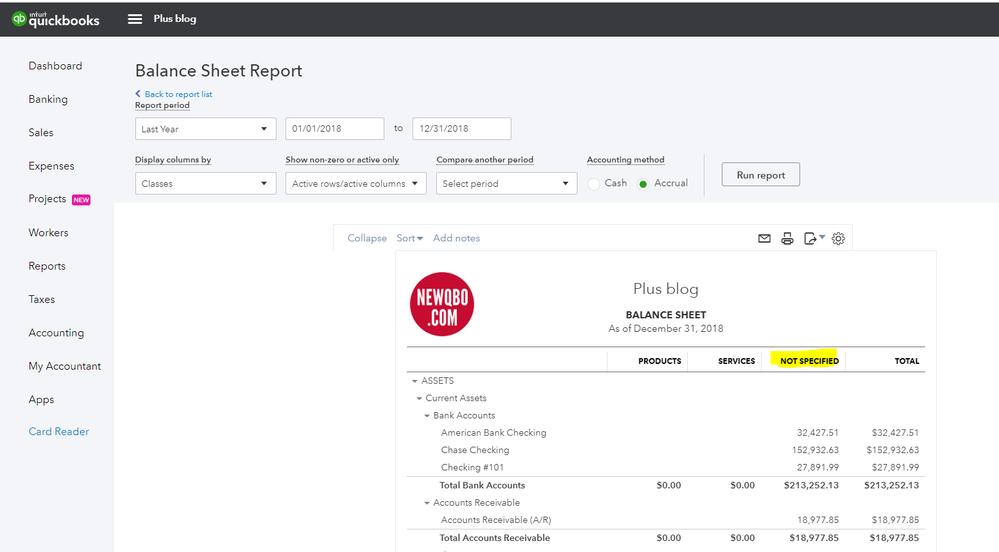This screenshot has height=552, width=999.
Task: Open Display columns by Classes dropdown
Action: [205, 184]
